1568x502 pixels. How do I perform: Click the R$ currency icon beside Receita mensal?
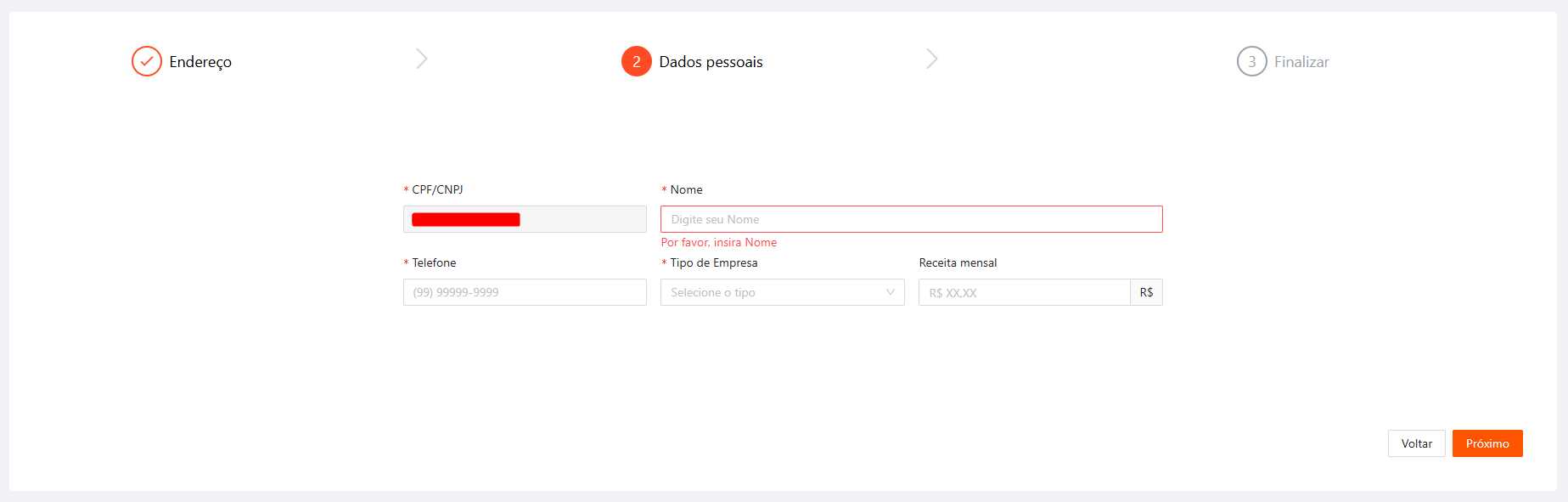coord(1146,292)
